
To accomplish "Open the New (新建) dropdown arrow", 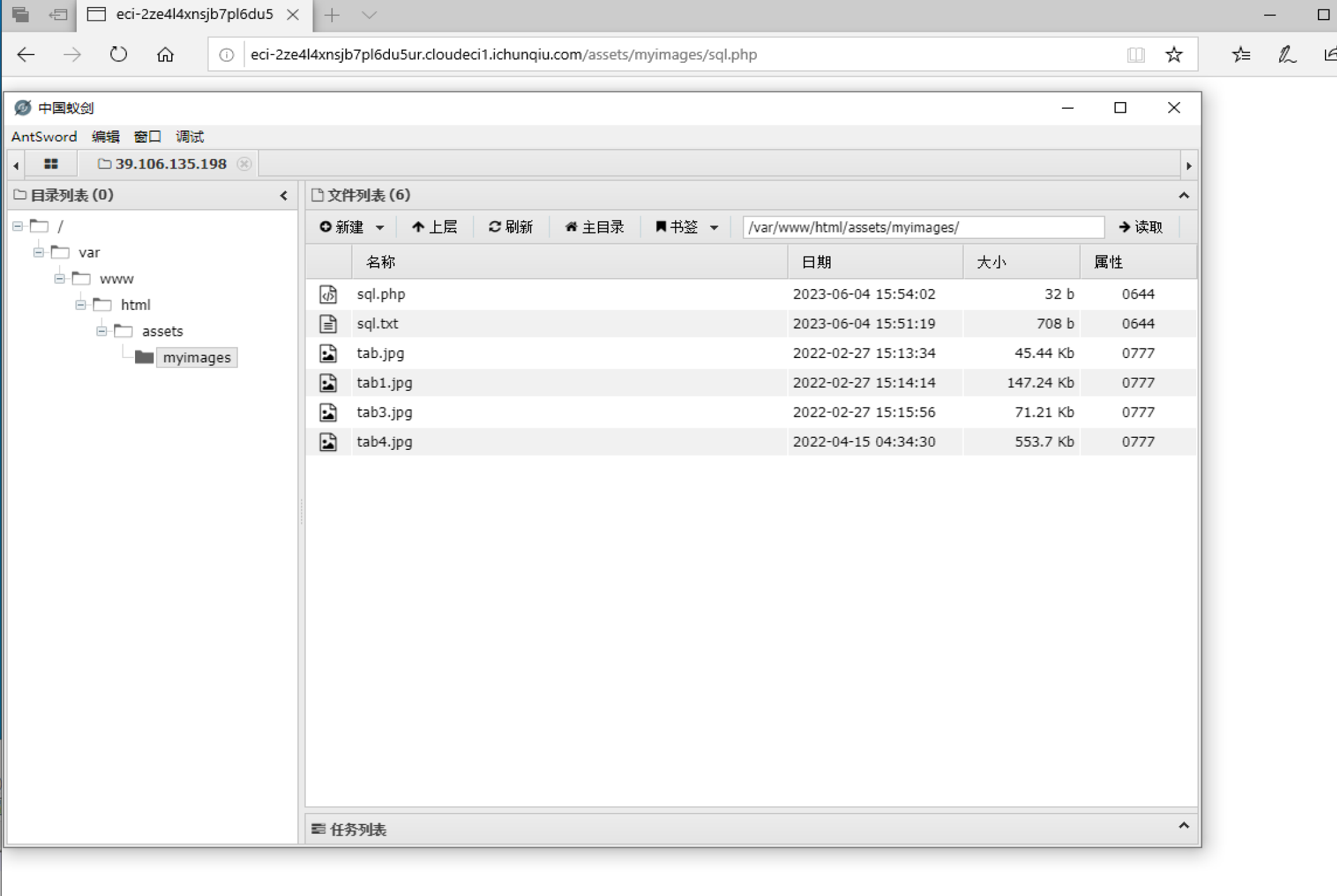I will [380, 227].
